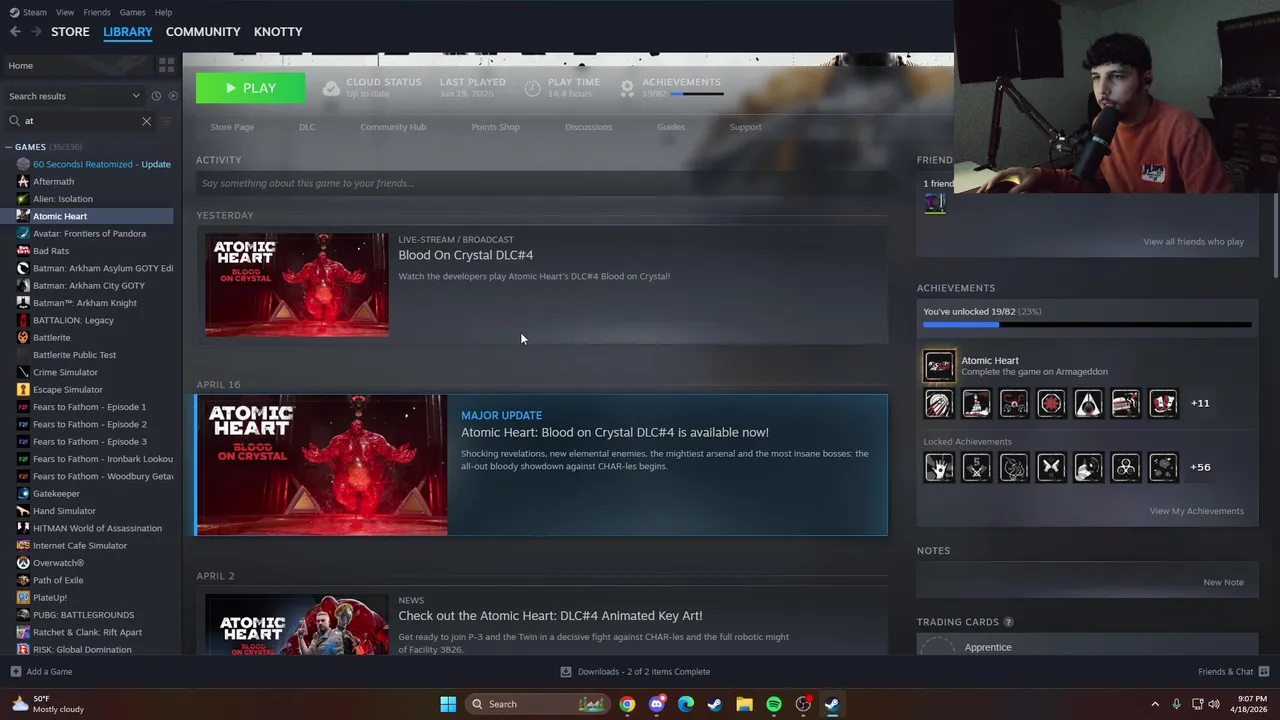This screenshot has height=720, width=1280.
Task: Open the major update Blood on Crystal thumbnail
Action: pyautogui.click(x=322, y=465)
